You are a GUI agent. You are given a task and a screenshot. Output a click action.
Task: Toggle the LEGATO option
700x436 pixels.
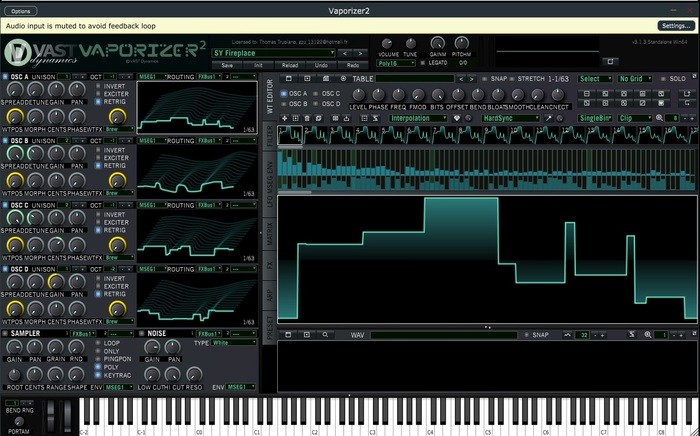(423, 63)
